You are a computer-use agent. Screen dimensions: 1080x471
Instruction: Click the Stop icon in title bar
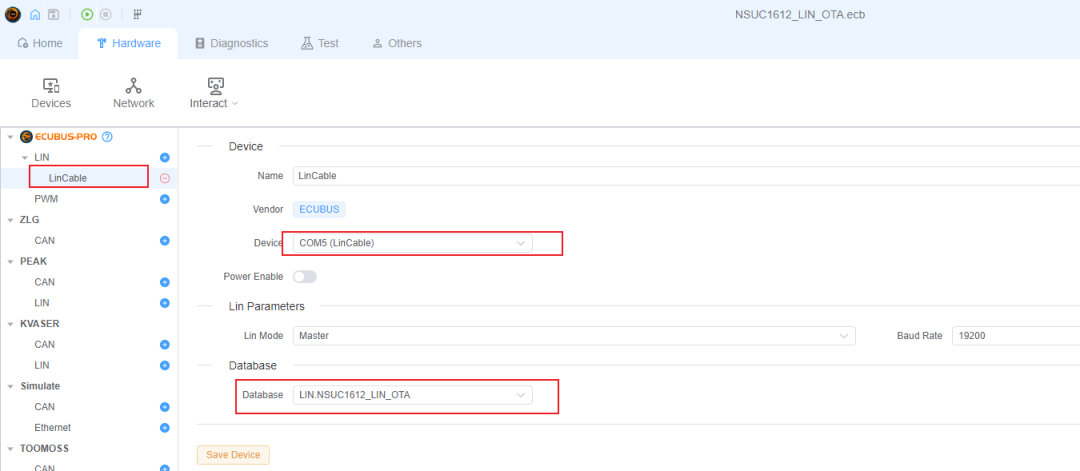point(105,14)
